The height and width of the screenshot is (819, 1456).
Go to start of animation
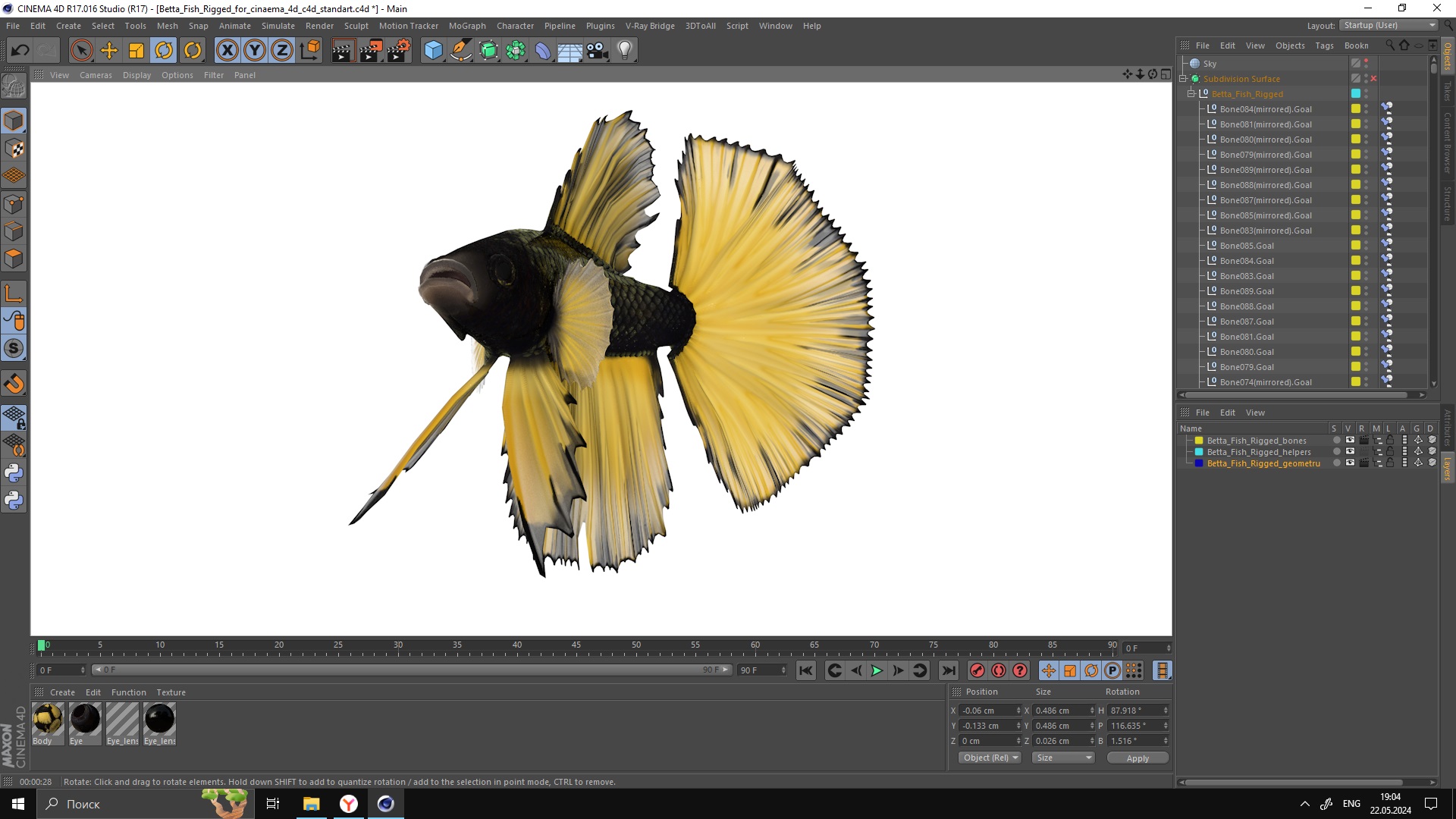click(x=805, y=670)
